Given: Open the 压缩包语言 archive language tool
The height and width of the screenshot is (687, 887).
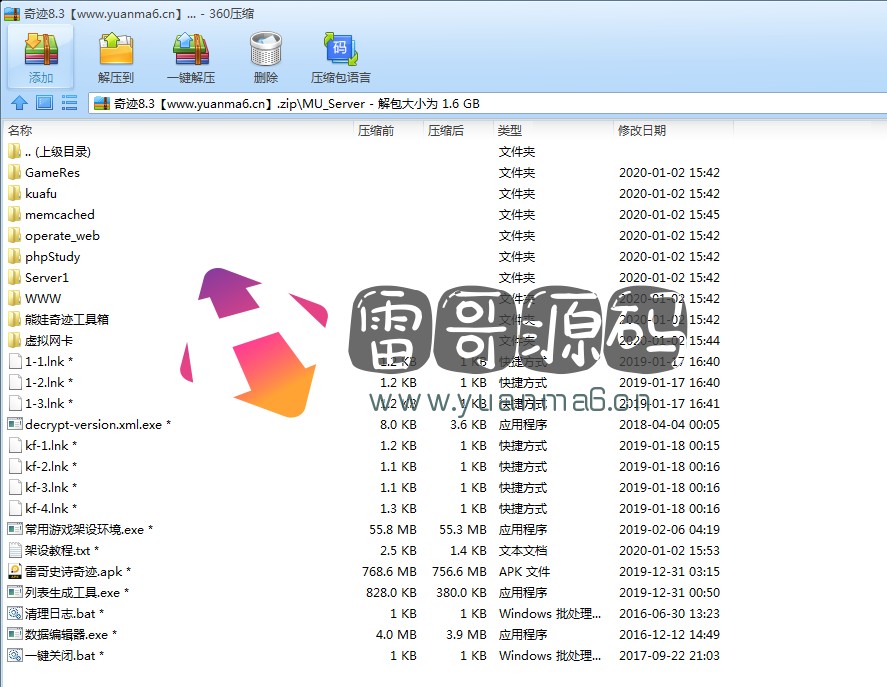Looking at the screenshot, I should [x=341, y=57].
